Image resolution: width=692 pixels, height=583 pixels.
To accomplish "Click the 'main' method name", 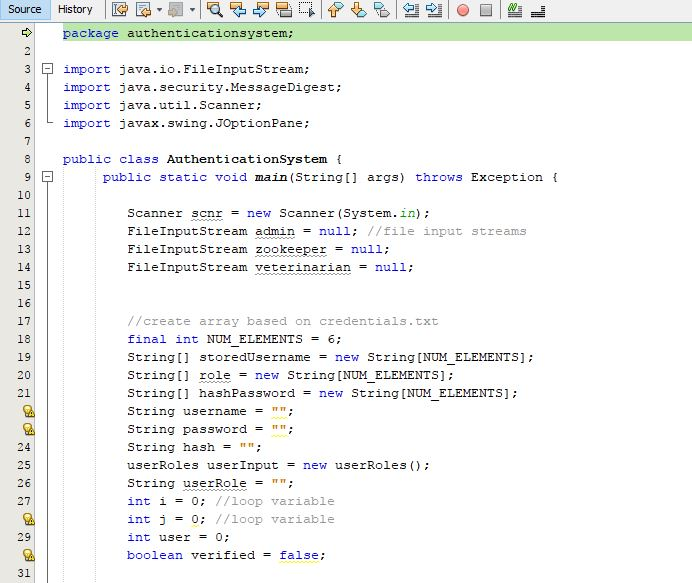I will (271, 177).
